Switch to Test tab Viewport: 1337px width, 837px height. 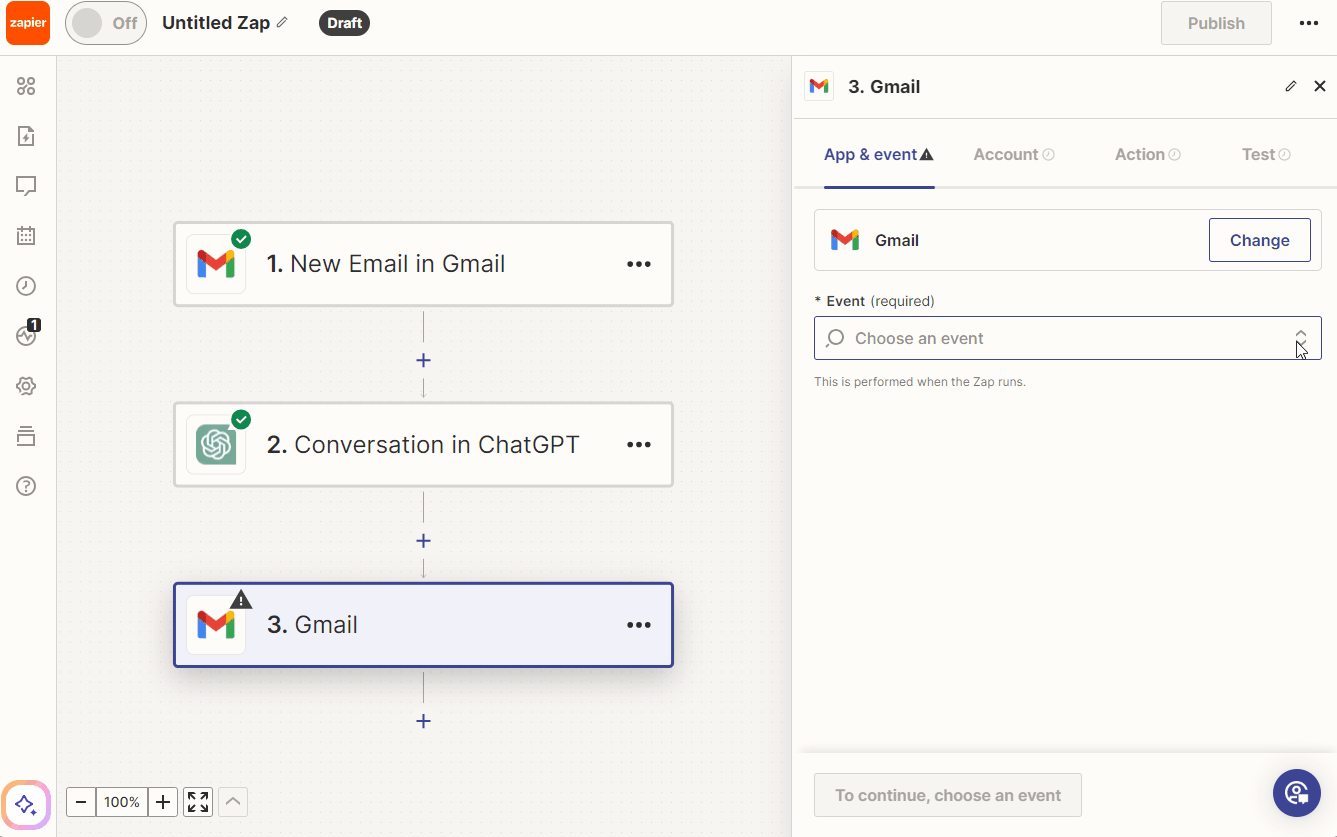click(1266, 155)
